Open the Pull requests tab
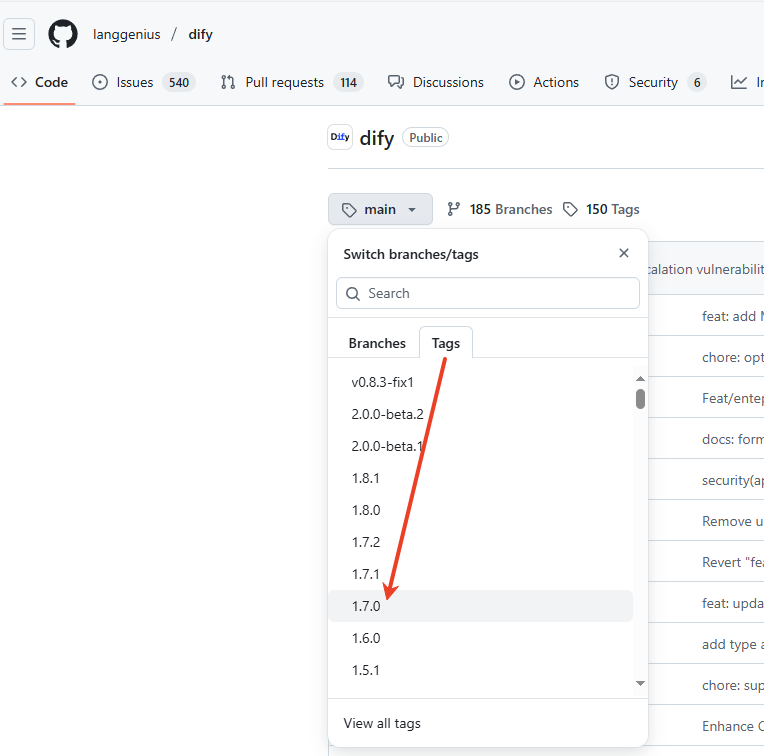This screenshot has height=756, width=764. (291, 82)
